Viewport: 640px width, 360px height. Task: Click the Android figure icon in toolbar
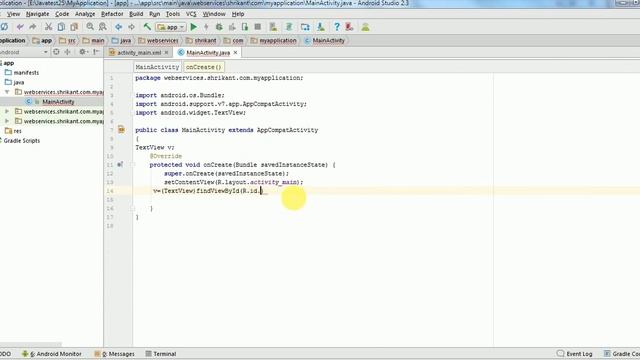pos(365,27)
